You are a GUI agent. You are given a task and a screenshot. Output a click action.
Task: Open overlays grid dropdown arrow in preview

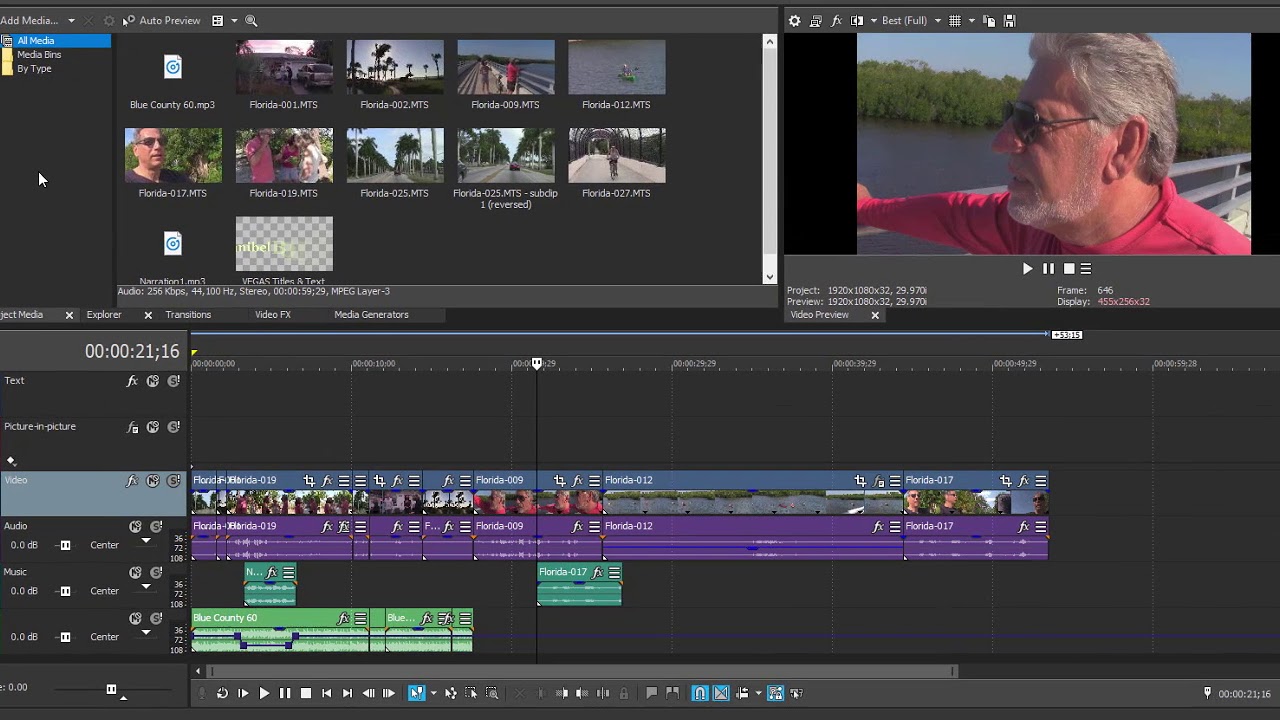(x=971, y=20)
